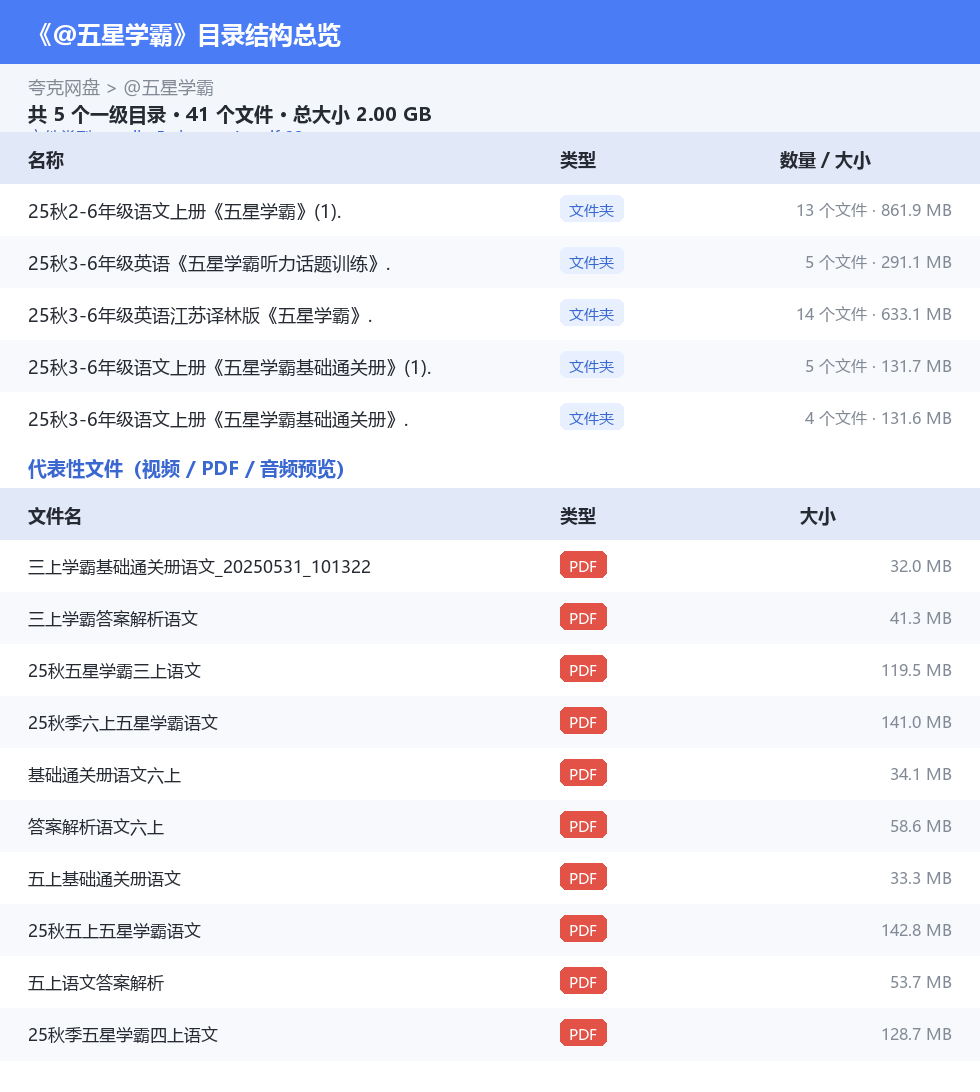
Task: Select the 141.0 MB size value
Action: click(916, 722)
